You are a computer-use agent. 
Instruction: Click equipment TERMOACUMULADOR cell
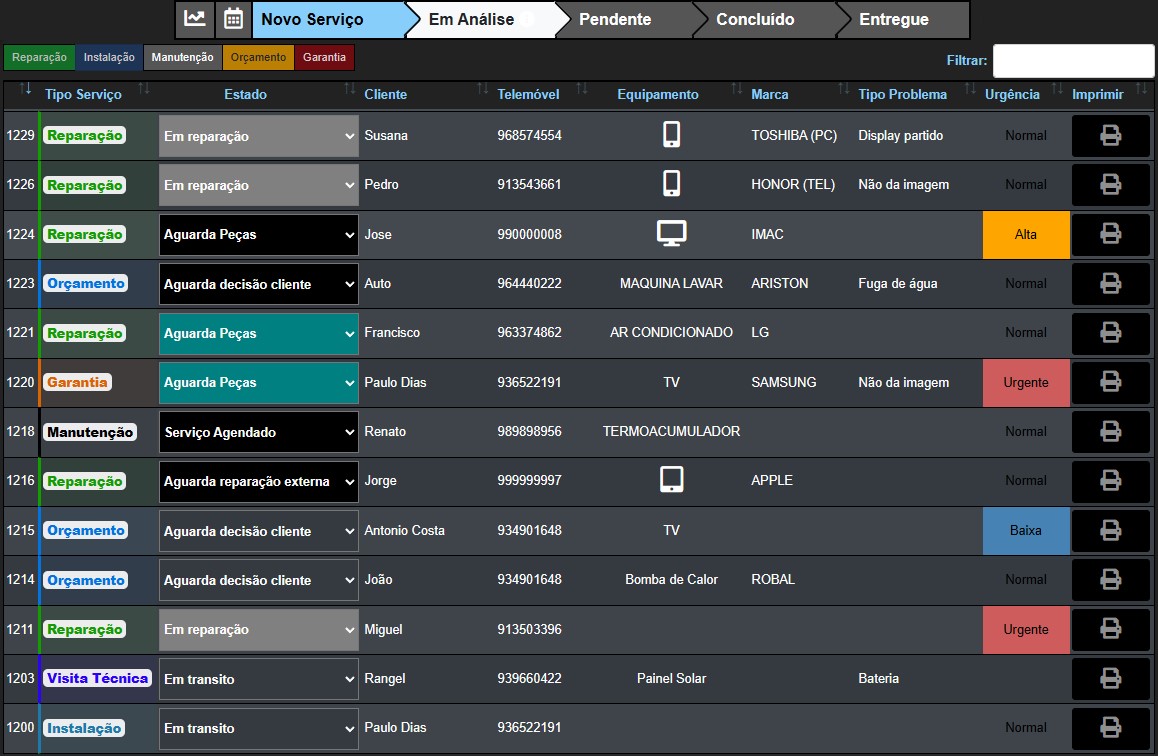671,431
